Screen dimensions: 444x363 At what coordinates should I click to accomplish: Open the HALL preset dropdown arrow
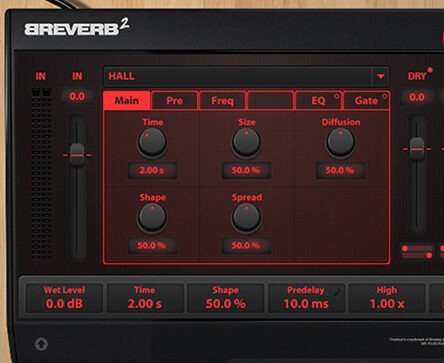point(380,76)
